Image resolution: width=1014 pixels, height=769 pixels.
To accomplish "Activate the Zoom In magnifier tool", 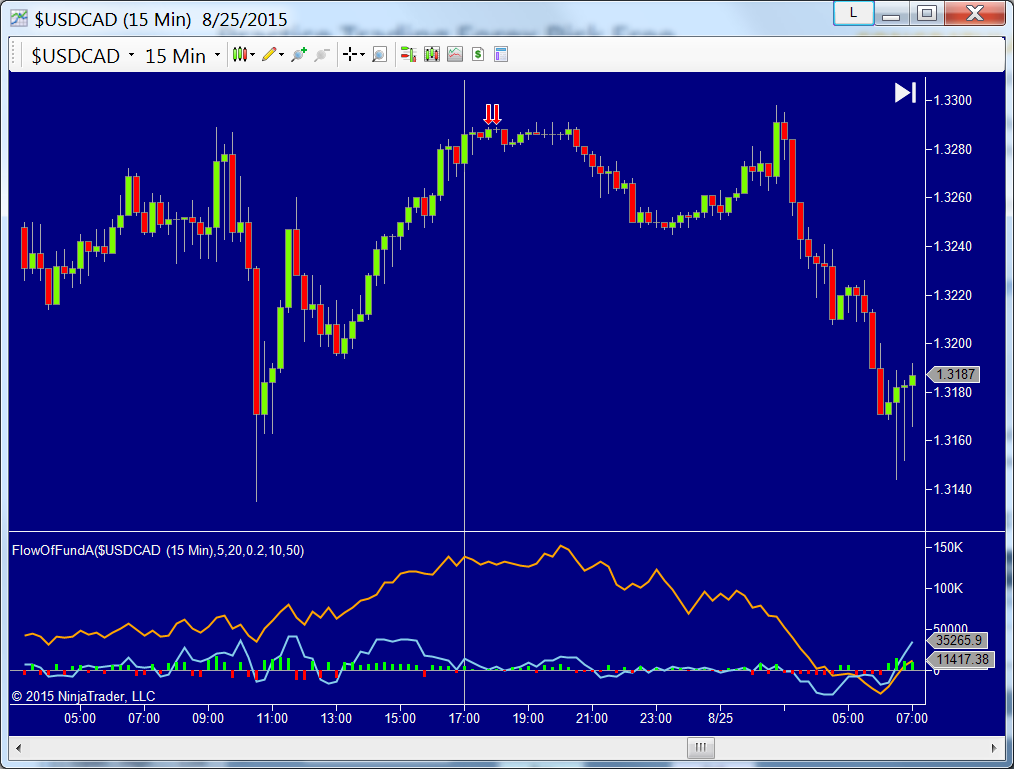I will [x=297, y=54].
